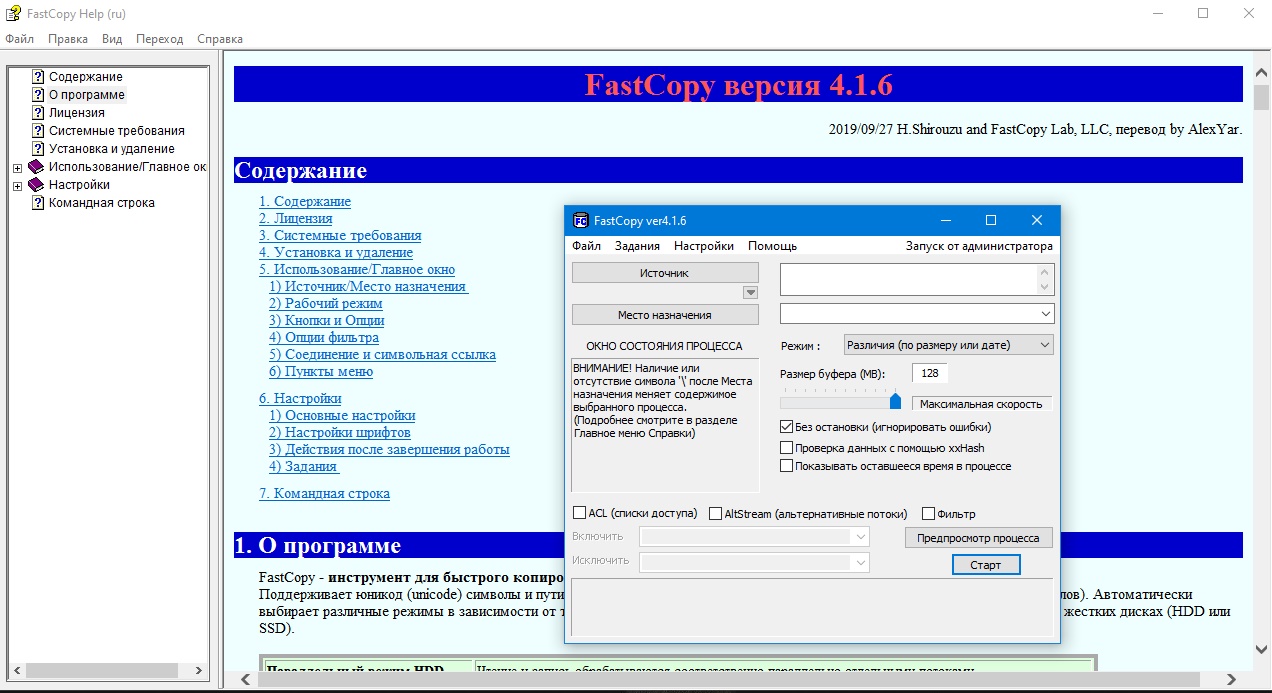
Task: Open the 2. Лицензия link
Action: coord(296,219)
